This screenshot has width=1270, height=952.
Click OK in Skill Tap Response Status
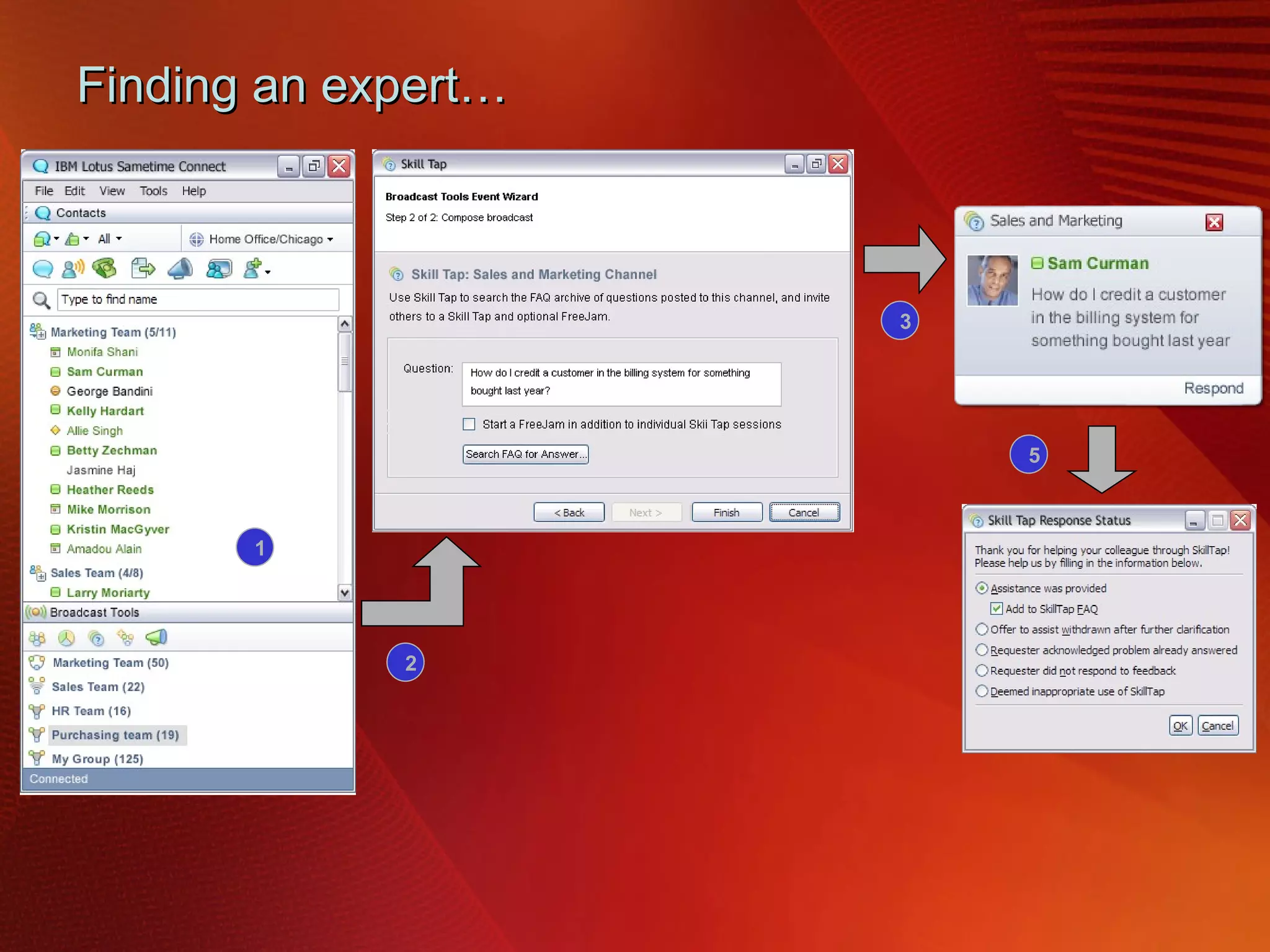pos(1180,726)
